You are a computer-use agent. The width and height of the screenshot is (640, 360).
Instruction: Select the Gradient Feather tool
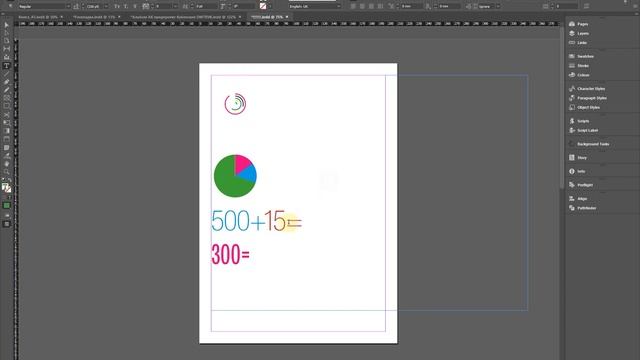[x=6, y=139]
